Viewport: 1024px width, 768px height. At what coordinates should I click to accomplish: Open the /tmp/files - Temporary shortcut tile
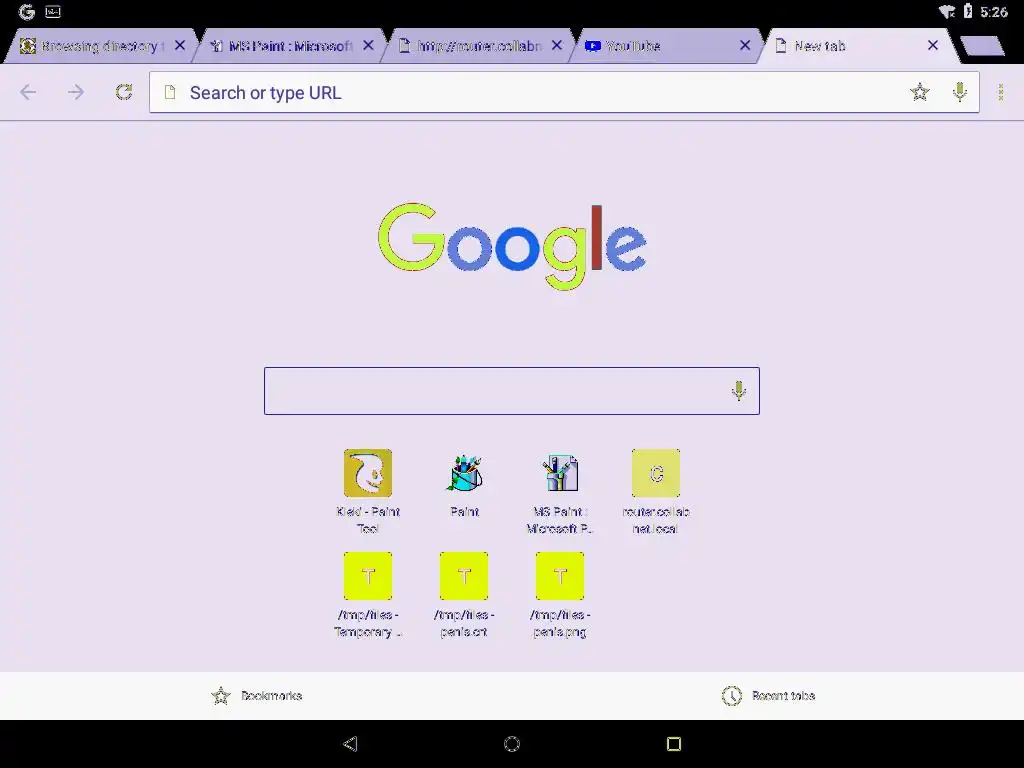click(x=368, y=595)
